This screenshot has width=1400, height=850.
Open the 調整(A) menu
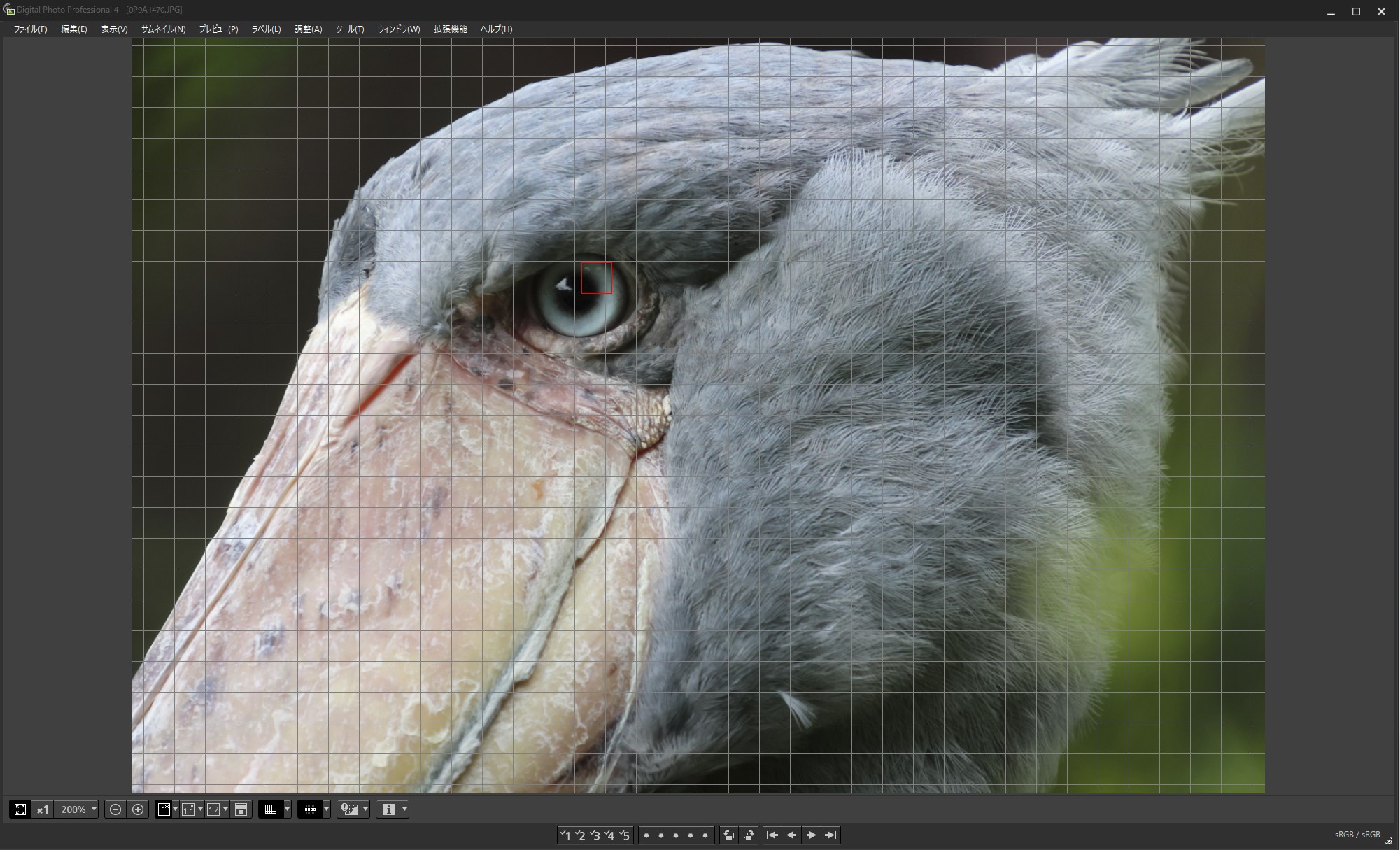click(x=308, y=29)
